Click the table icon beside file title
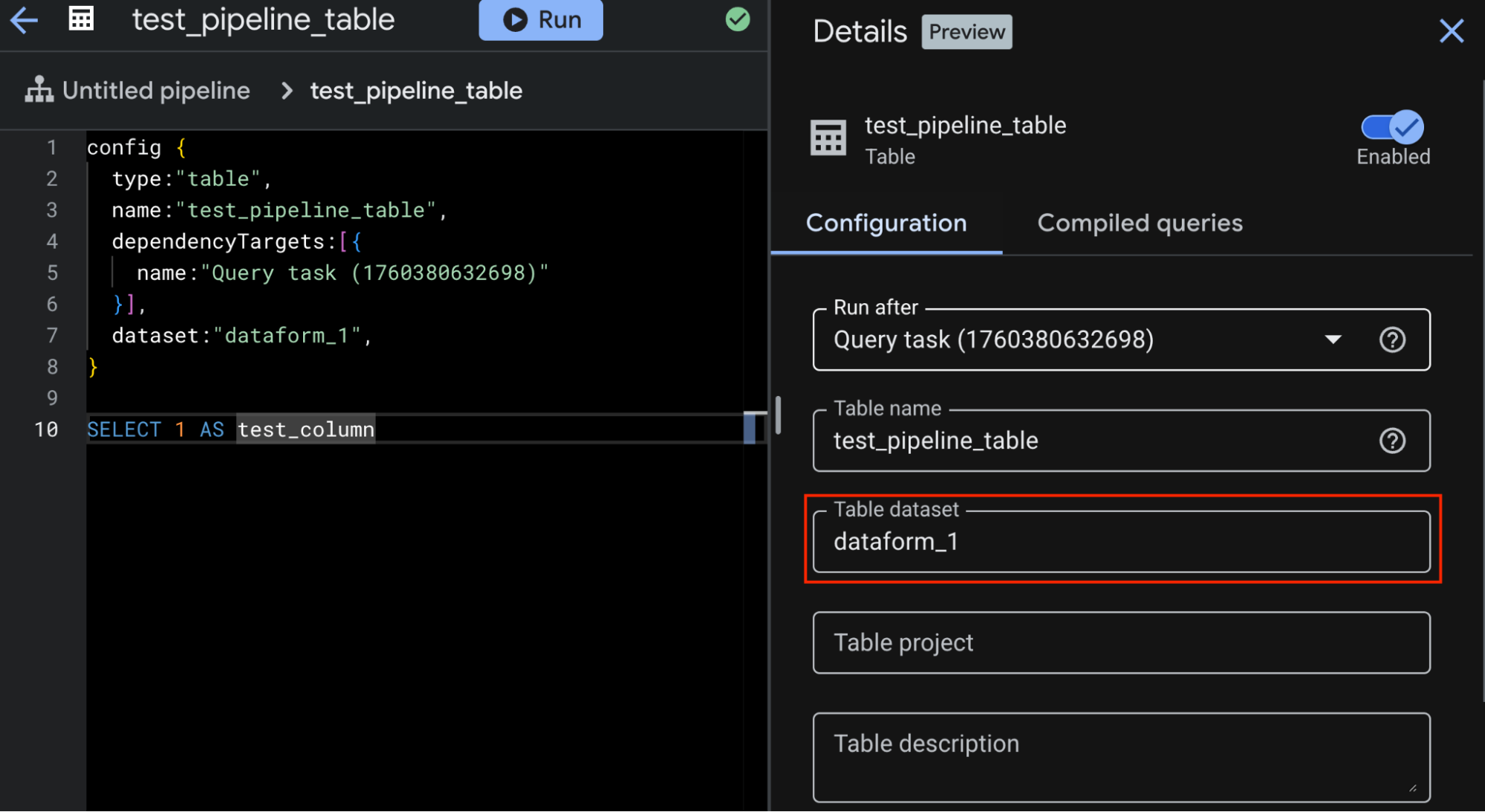This screenshot has width=1485, height=812. [81, 19]
